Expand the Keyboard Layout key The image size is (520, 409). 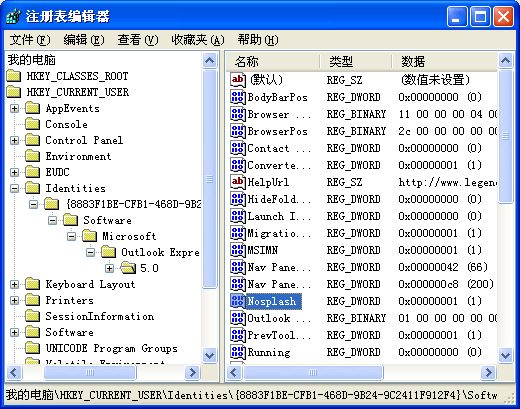[x=14, y=284]
